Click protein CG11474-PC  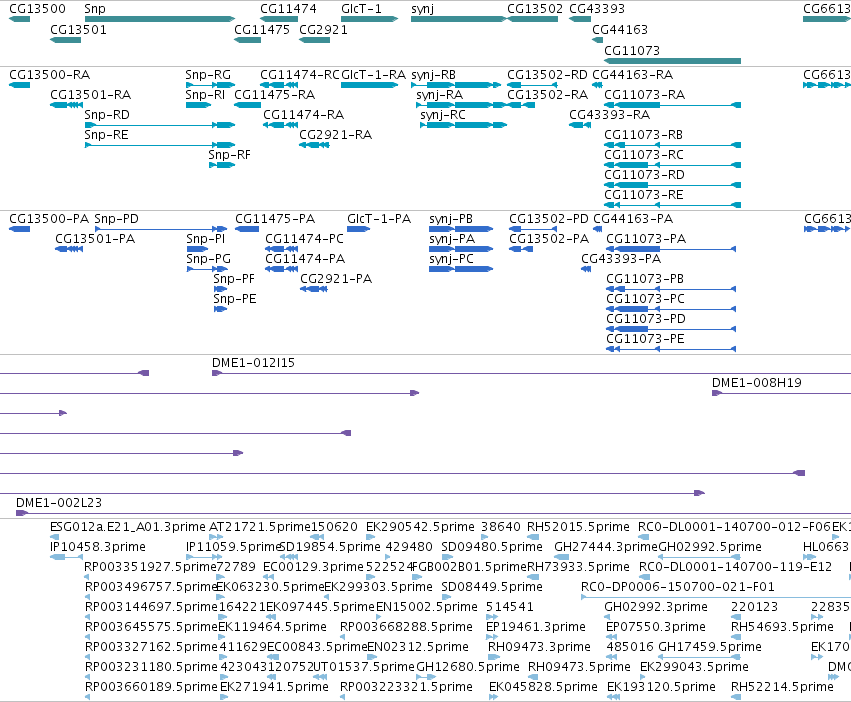coord(304,239)
